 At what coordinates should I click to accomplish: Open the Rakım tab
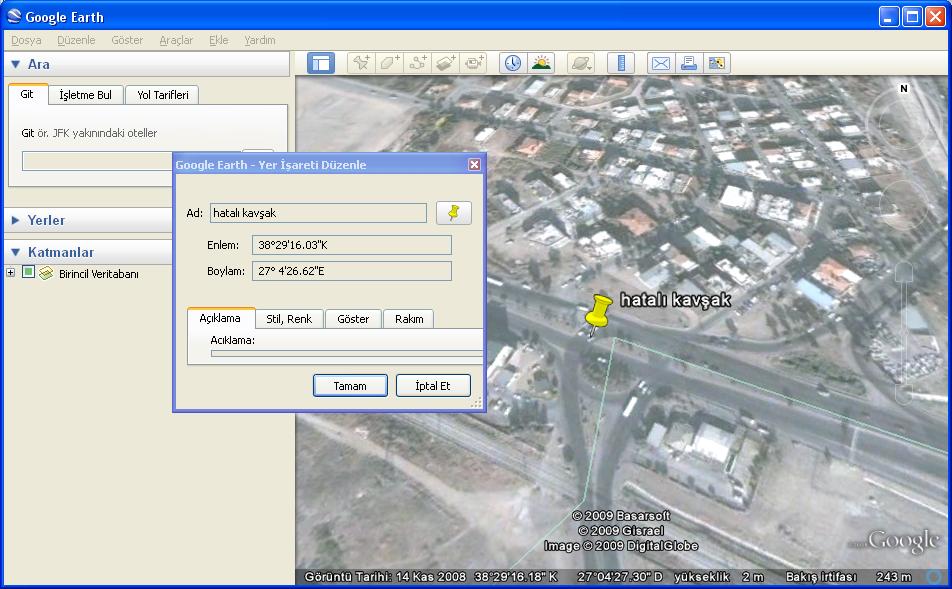click(x=409, y=319)
